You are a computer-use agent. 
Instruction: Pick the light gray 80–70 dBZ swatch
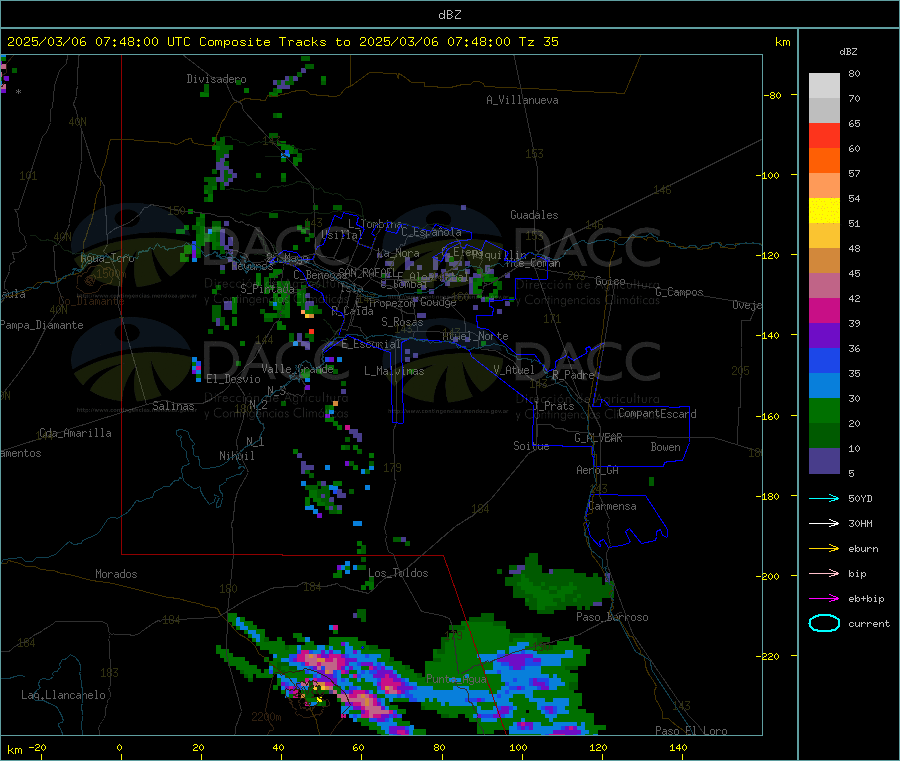(824, 86)
